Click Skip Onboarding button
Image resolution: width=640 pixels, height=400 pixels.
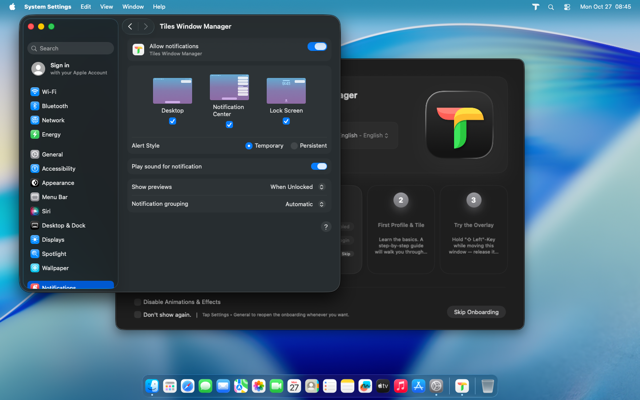pyautogui.click(x=476, y=312)
